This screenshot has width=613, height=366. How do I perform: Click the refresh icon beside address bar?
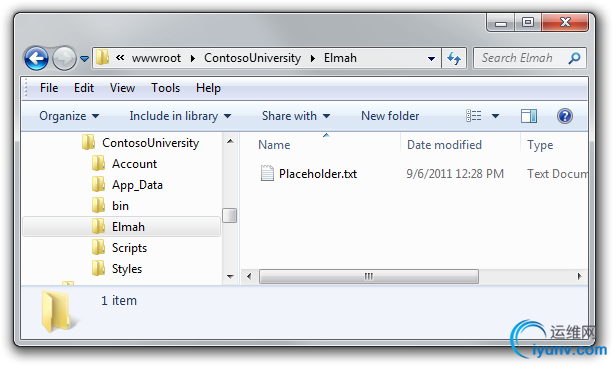coord(454,58)
